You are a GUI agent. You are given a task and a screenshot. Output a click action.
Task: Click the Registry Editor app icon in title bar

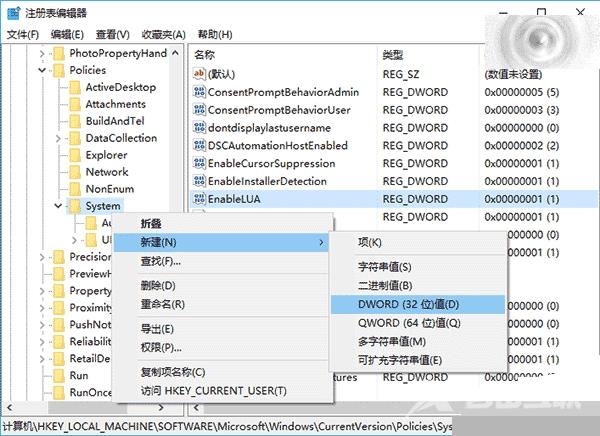pyautogui.click(x=12, y=12)
